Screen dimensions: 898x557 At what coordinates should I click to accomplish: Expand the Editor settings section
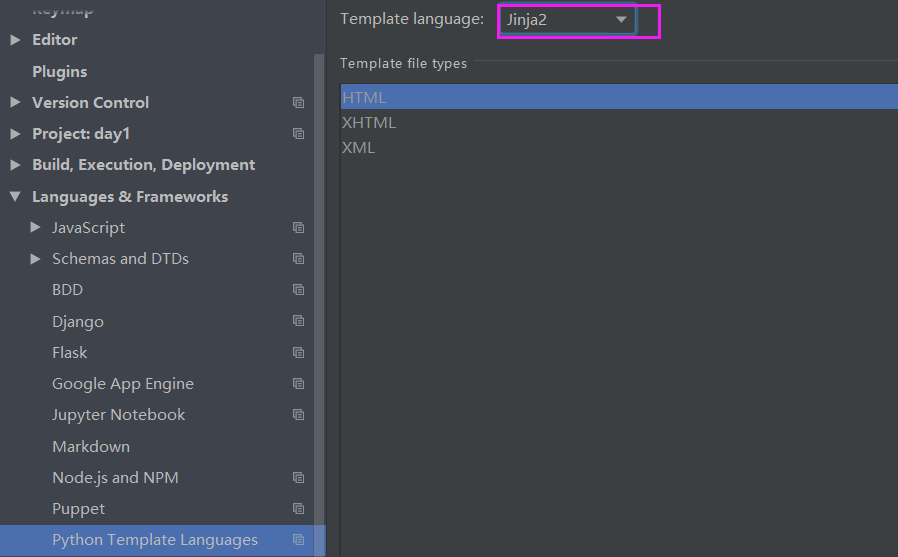click(15, 40)
